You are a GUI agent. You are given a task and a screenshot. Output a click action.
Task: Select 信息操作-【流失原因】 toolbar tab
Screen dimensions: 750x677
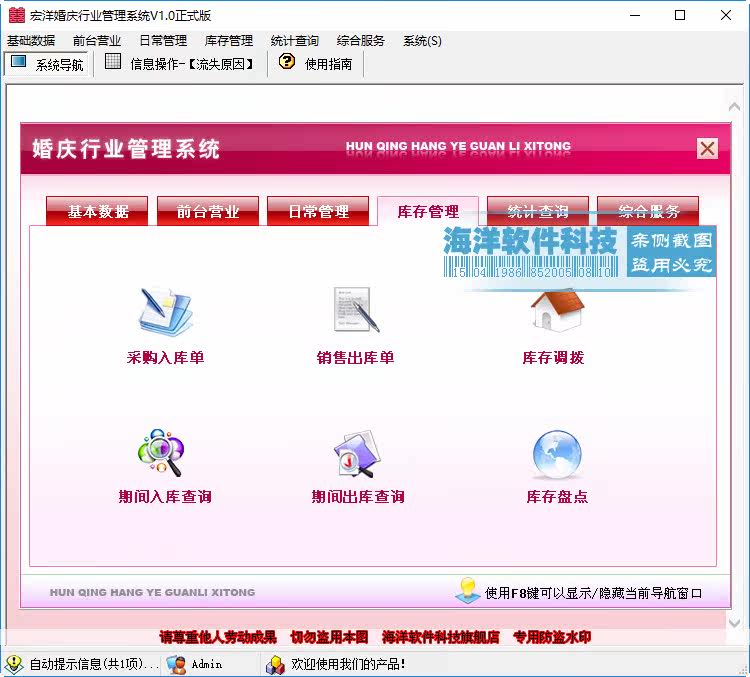click(x=180, y=64)
